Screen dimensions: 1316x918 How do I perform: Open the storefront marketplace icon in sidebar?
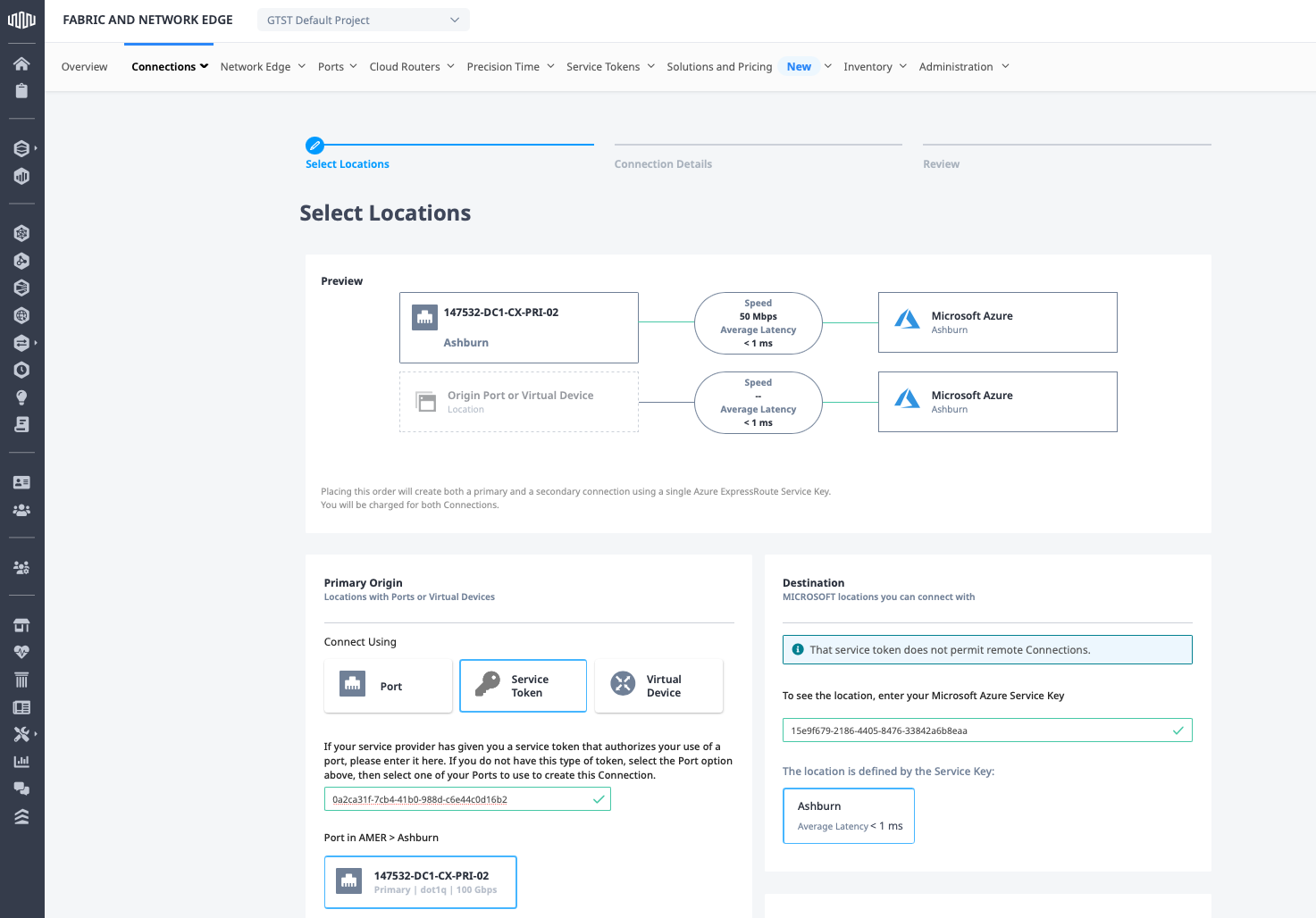point(21,625)
